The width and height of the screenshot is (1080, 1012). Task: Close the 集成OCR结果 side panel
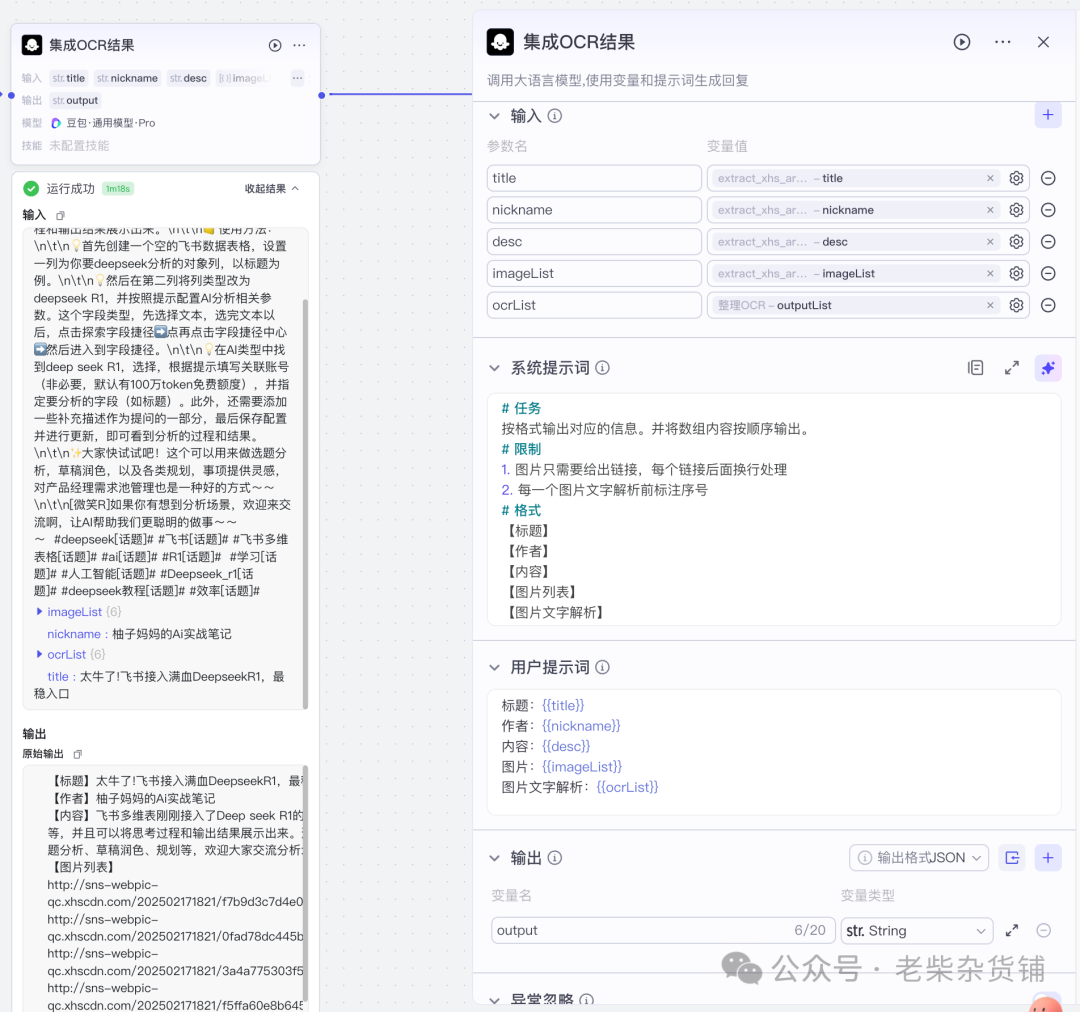pos(1043,42)
